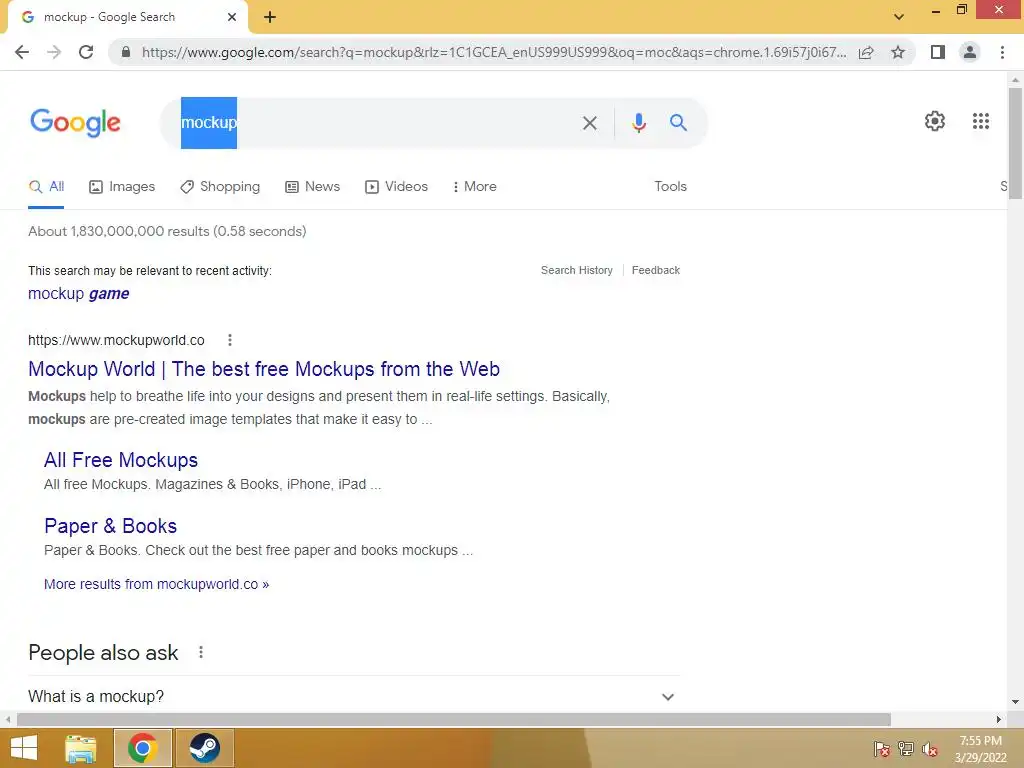This screenshot has width=1024, height=768.
Task: Click the taskbar clock showing 7:55 PM
Action: coord(980,749)
